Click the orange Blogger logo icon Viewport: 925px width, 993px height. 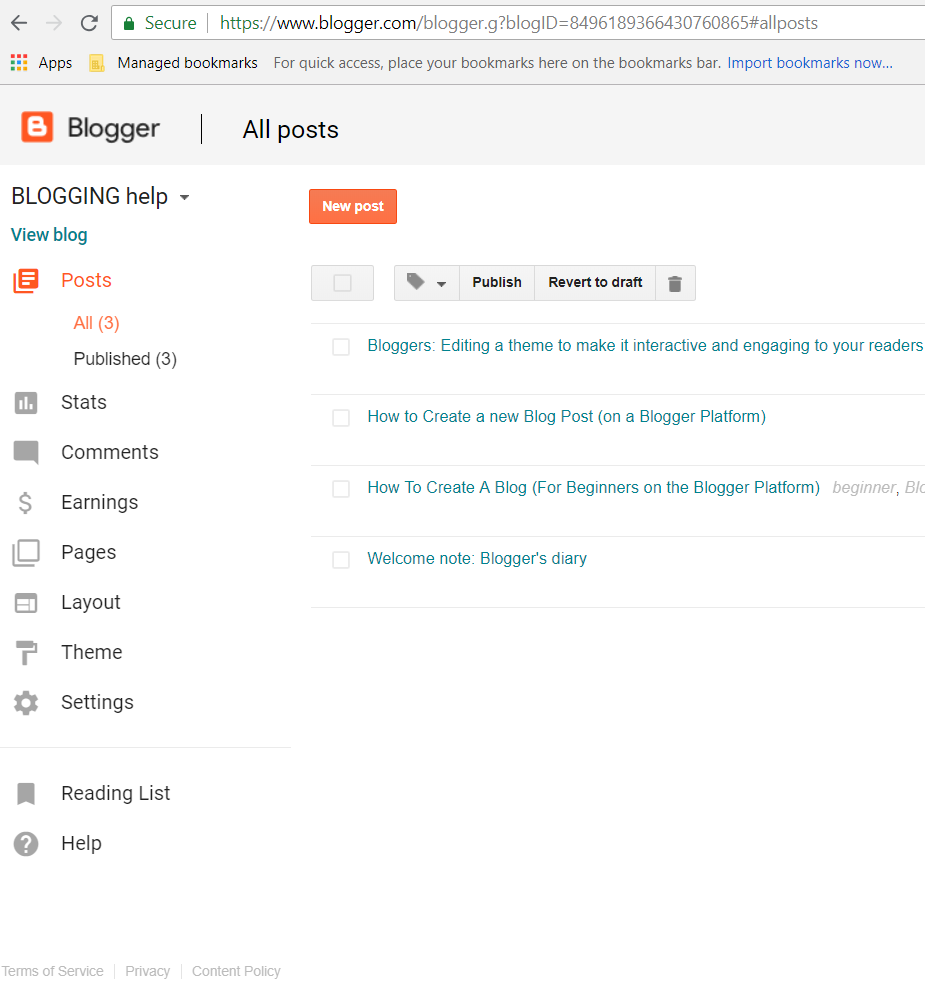coord(37,127)
